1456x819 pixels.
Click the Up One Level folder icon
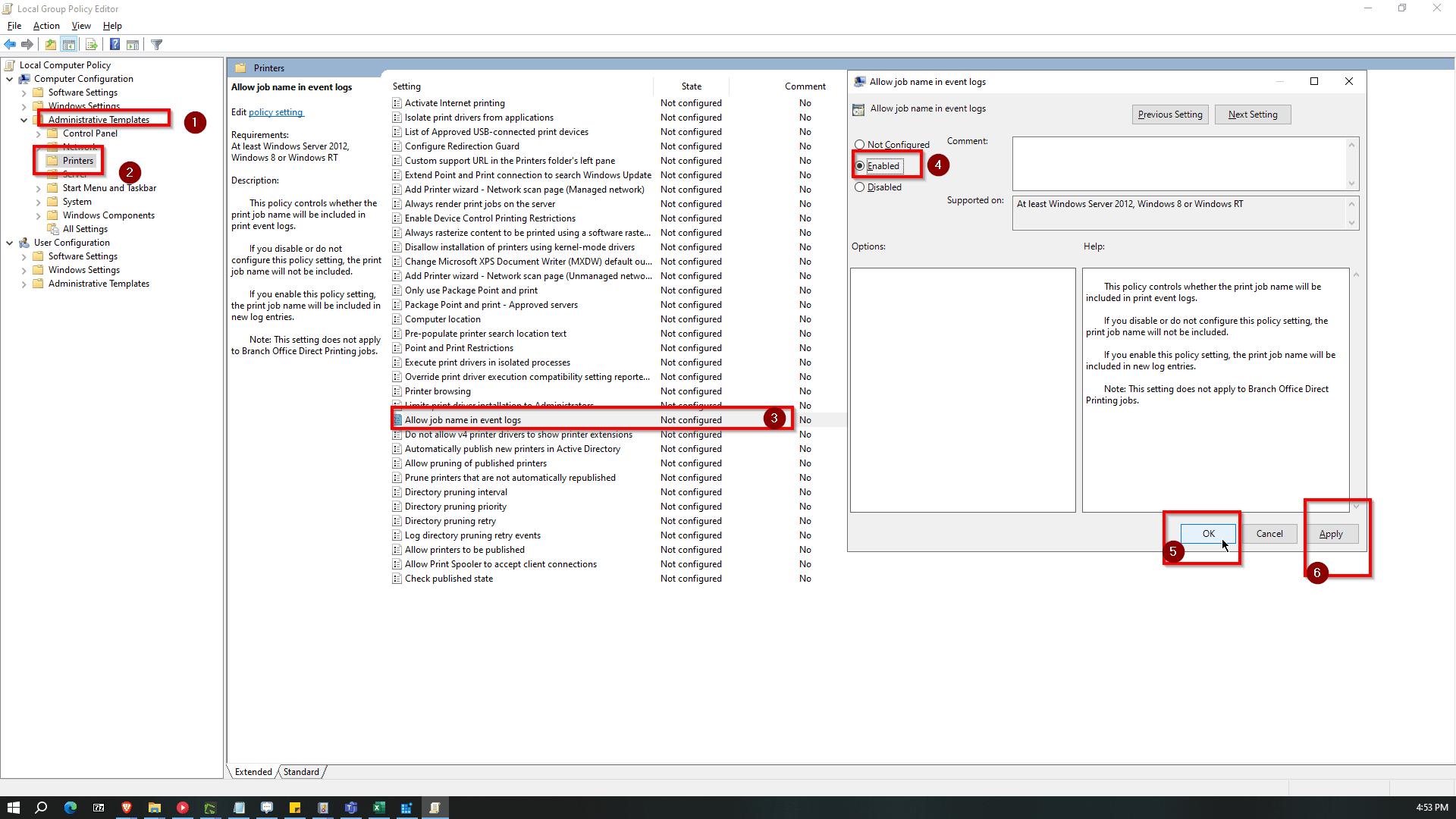click(50, 45)
